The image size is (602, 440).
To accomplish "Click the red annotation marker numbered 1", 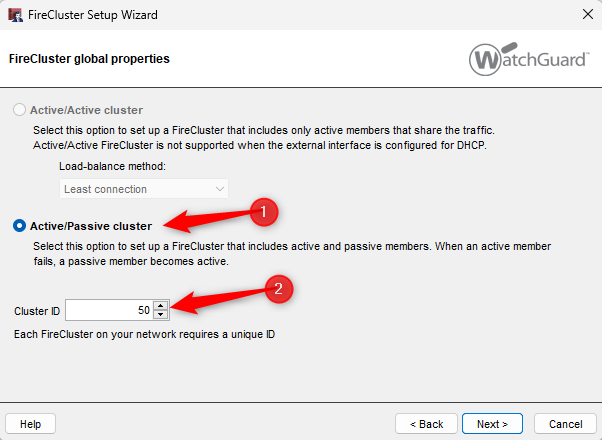I will click(x=264, y=212).
